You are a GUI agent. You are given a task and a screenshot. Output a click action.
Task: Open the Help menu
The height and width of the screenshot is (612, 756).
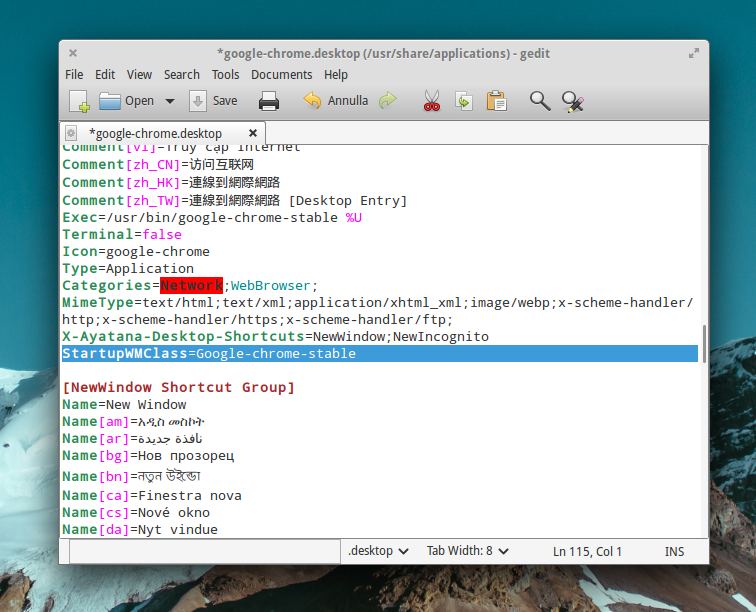click(336, 75)
